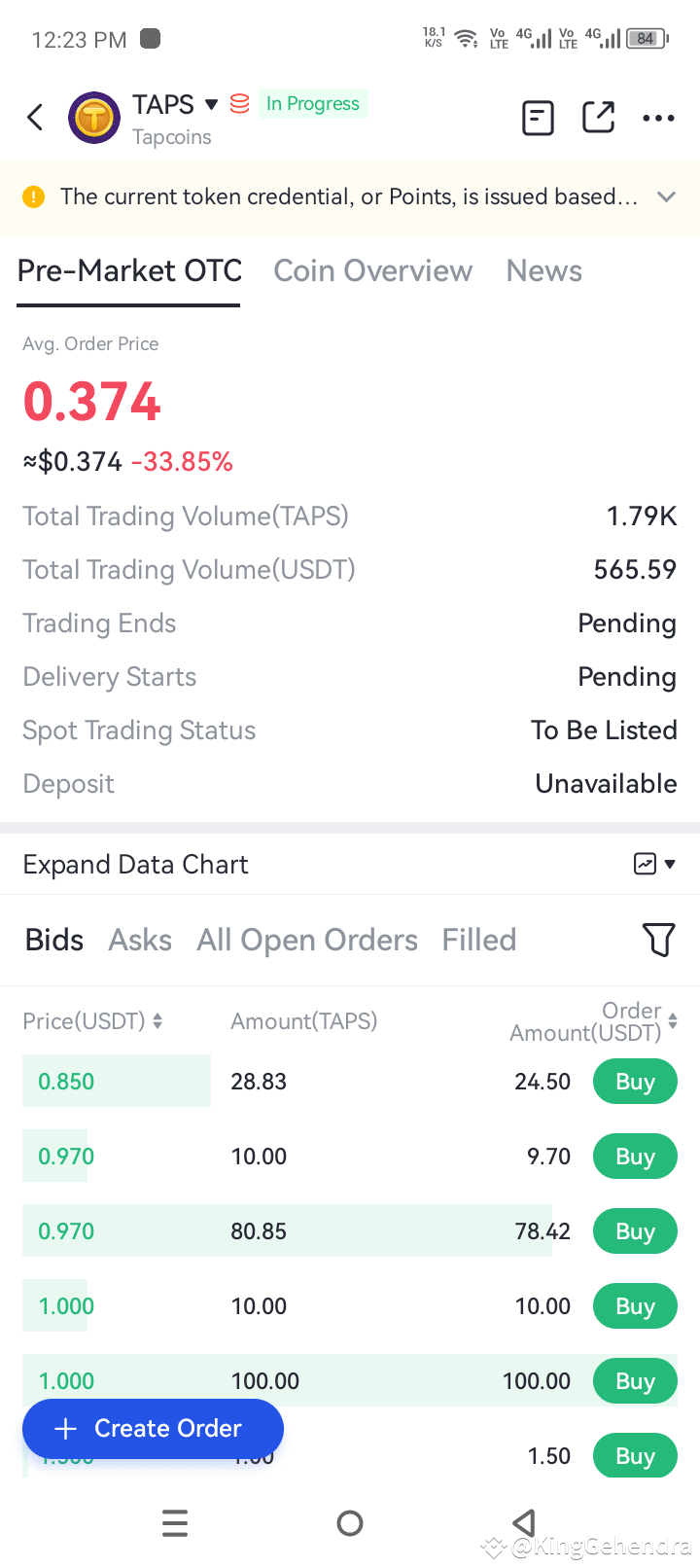
Task: Tap the yellow warning notice icon
Action: [33, 196]
